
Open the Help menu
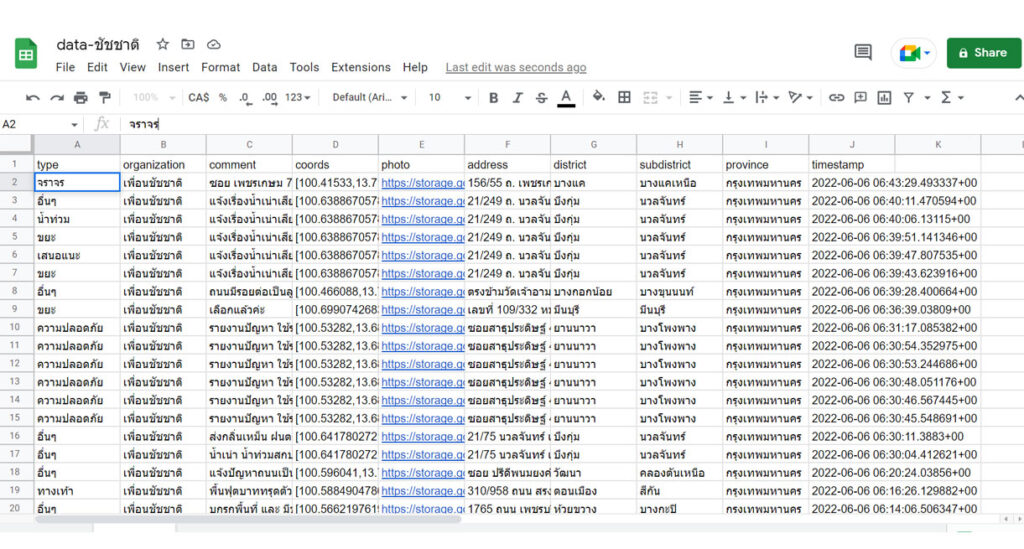coord(415,67)
